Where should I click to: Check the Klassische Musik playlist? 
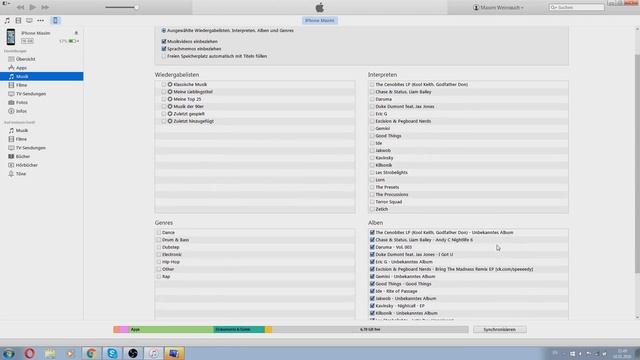click(x=164, y=84)
